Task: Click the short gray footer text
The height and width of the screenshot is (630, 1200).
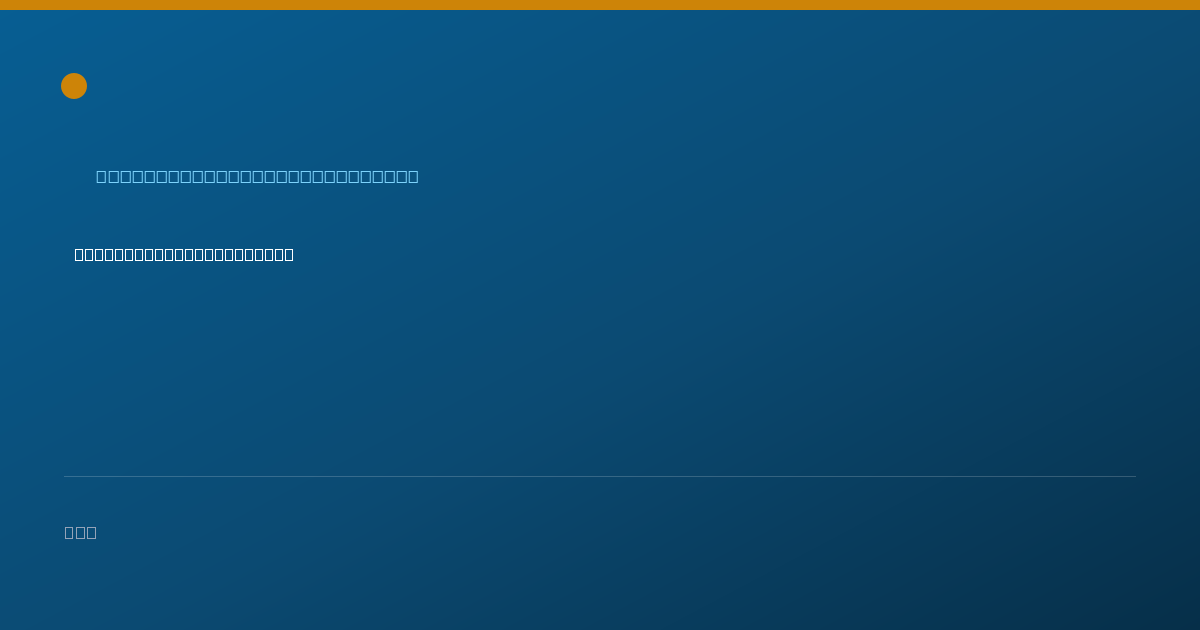Action: 80,533
